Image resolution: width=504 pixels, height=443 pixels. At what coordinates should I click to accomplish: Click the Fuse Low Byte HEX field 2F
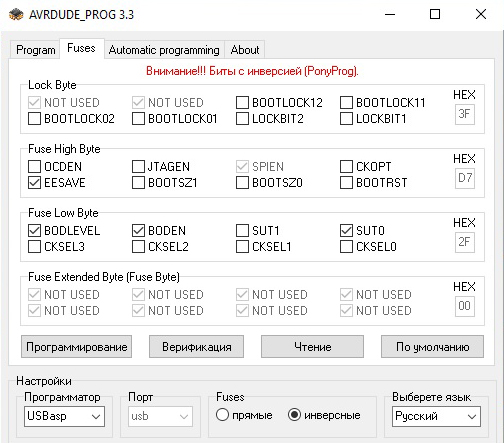[465, 242]
